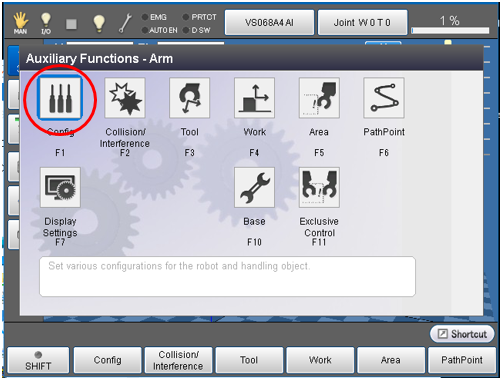This screenshot has width=502, height=380.
Task: Click the AUTO EN status indicator
Action: (x=160, y=30)
